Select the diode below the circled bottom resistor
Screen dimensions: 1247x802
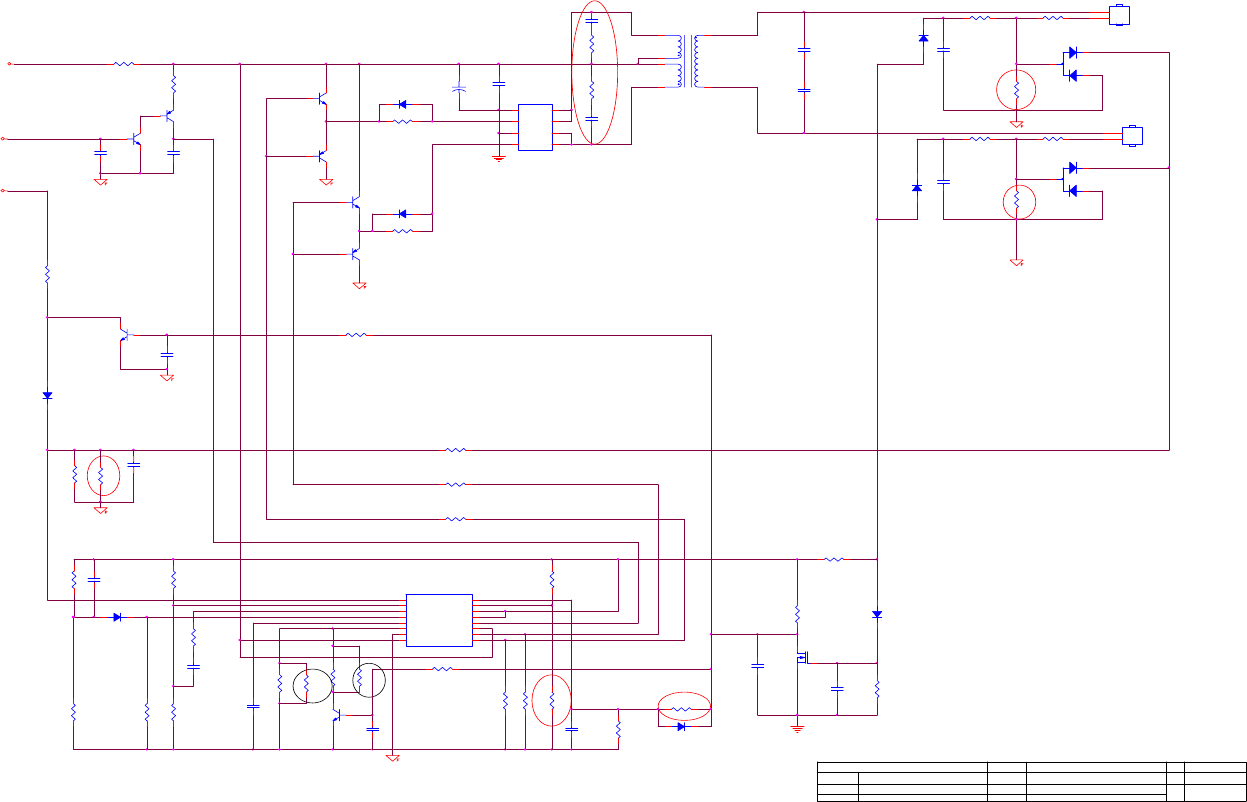click(x=681, y=727)
